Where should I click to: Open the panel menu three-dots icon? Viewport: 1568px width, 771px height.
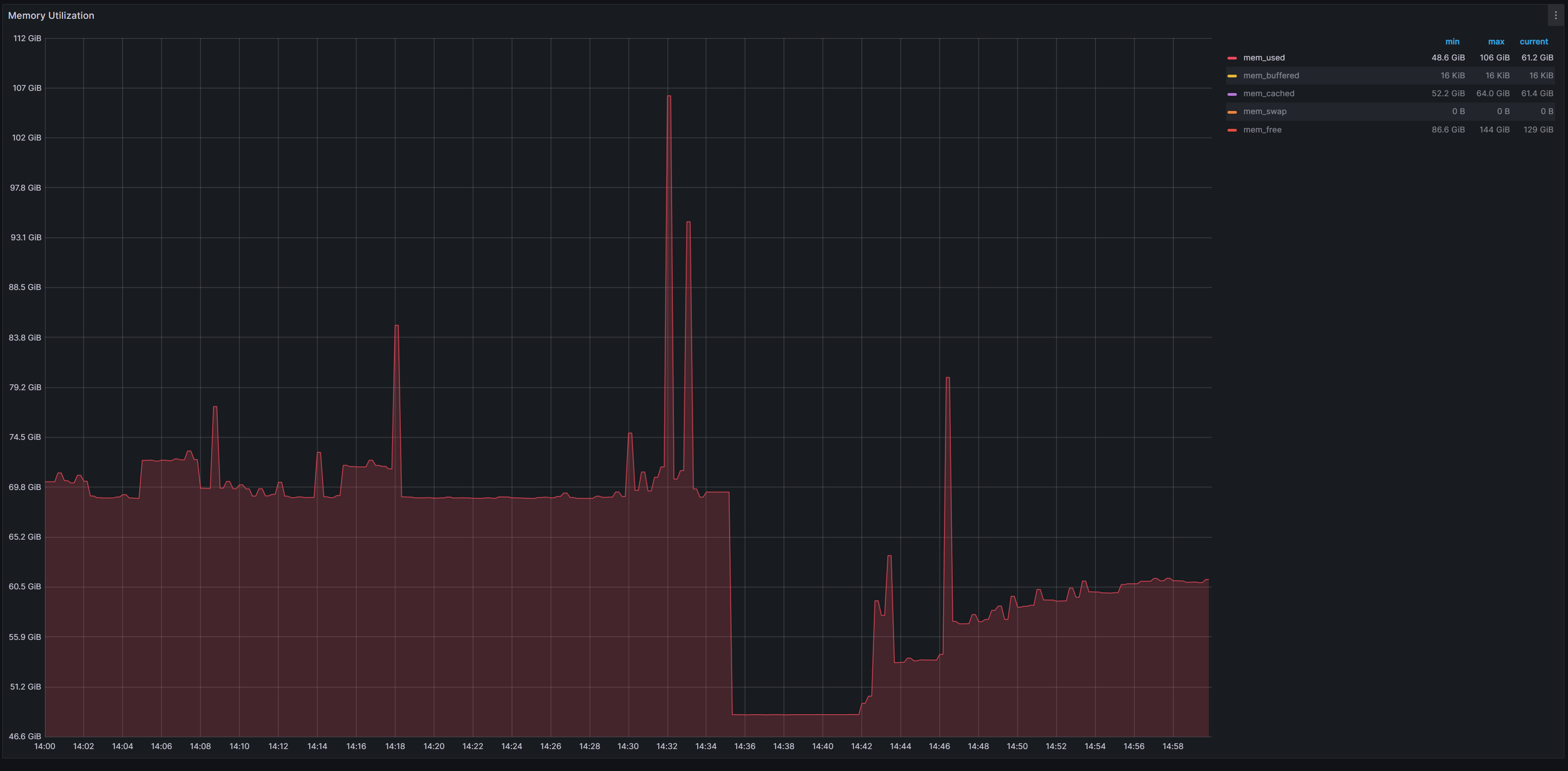click(1555, 15)
